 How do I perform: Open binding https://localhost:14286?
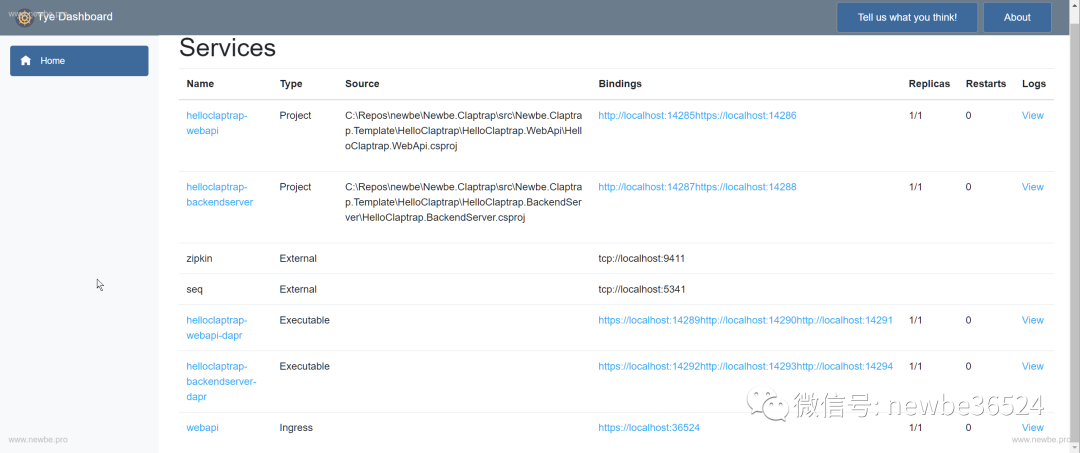tap(746, 116)
